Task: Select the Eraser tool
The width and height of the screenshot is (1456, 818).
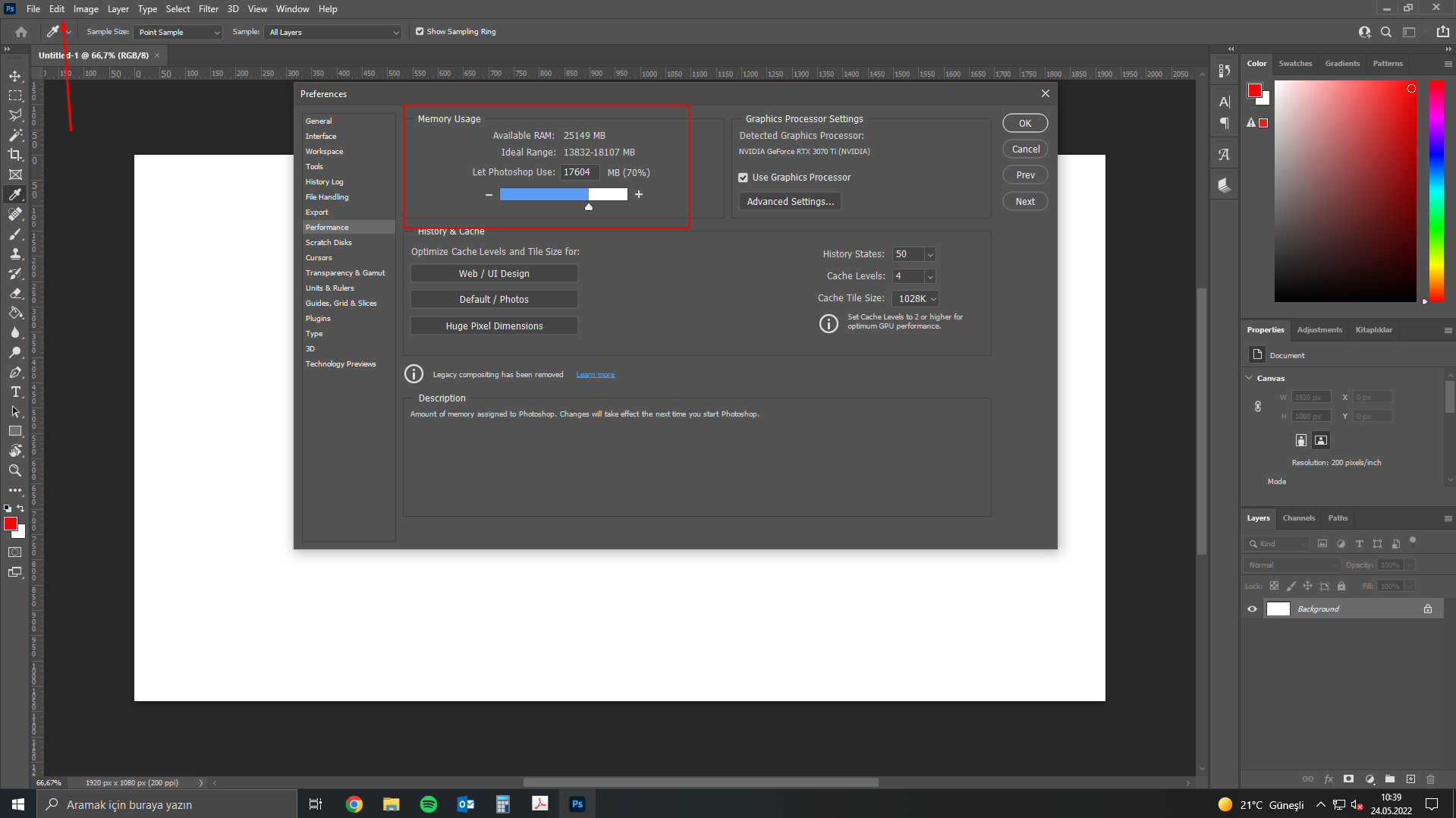Action: point(15,293)
